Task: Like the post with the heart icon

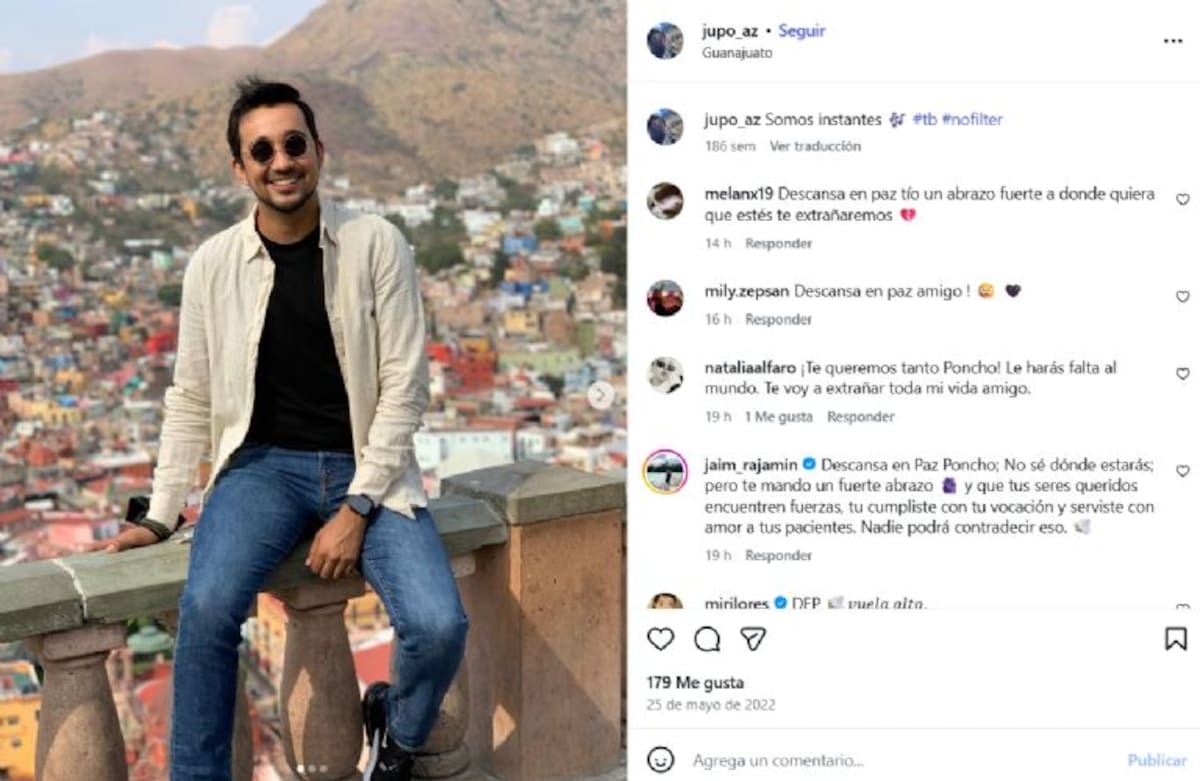Action: (660, 639)
